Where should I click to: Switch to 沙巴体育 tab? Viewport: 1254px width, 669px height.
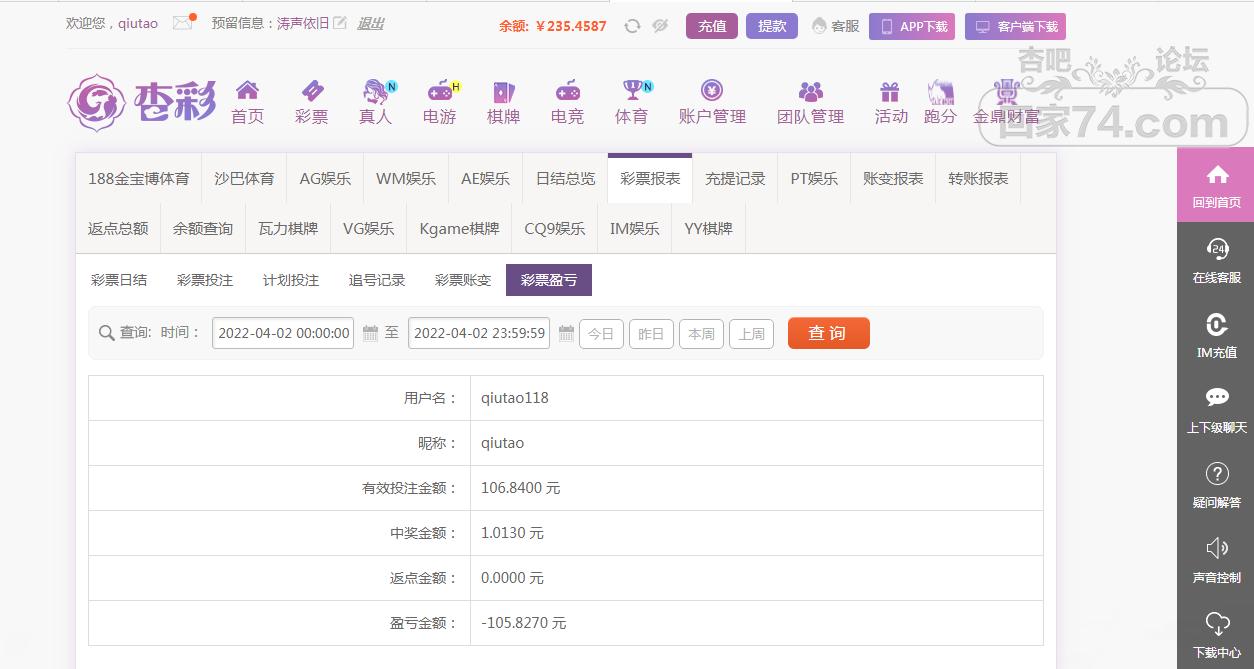coord(244,179)
